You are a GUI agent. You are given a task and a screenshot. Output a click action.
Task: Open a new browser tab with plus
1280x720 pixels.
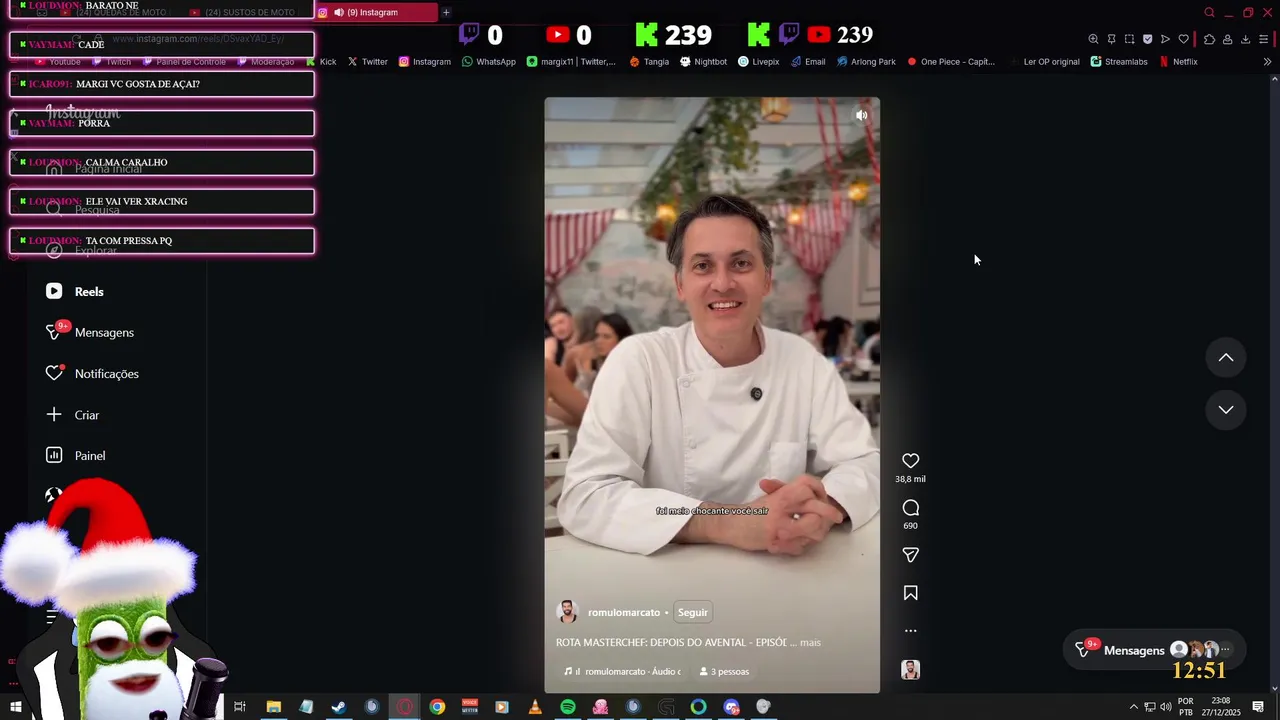446,12
